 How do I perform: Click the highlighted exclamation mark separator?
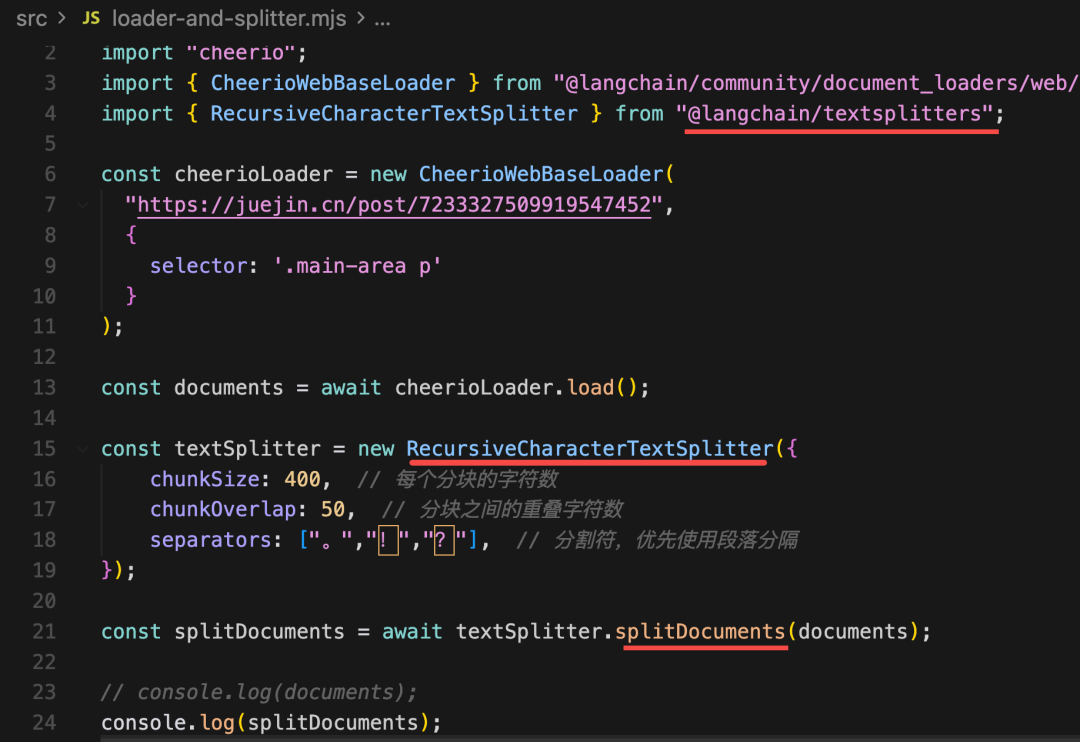point(388,539)
